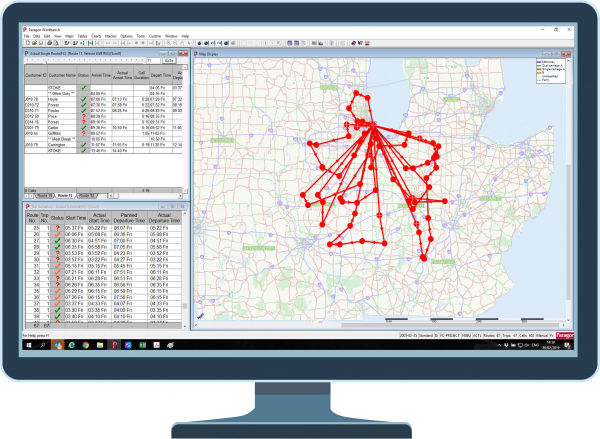
Task: Click the Route No. column header
Action: click(x=32, y=218)
